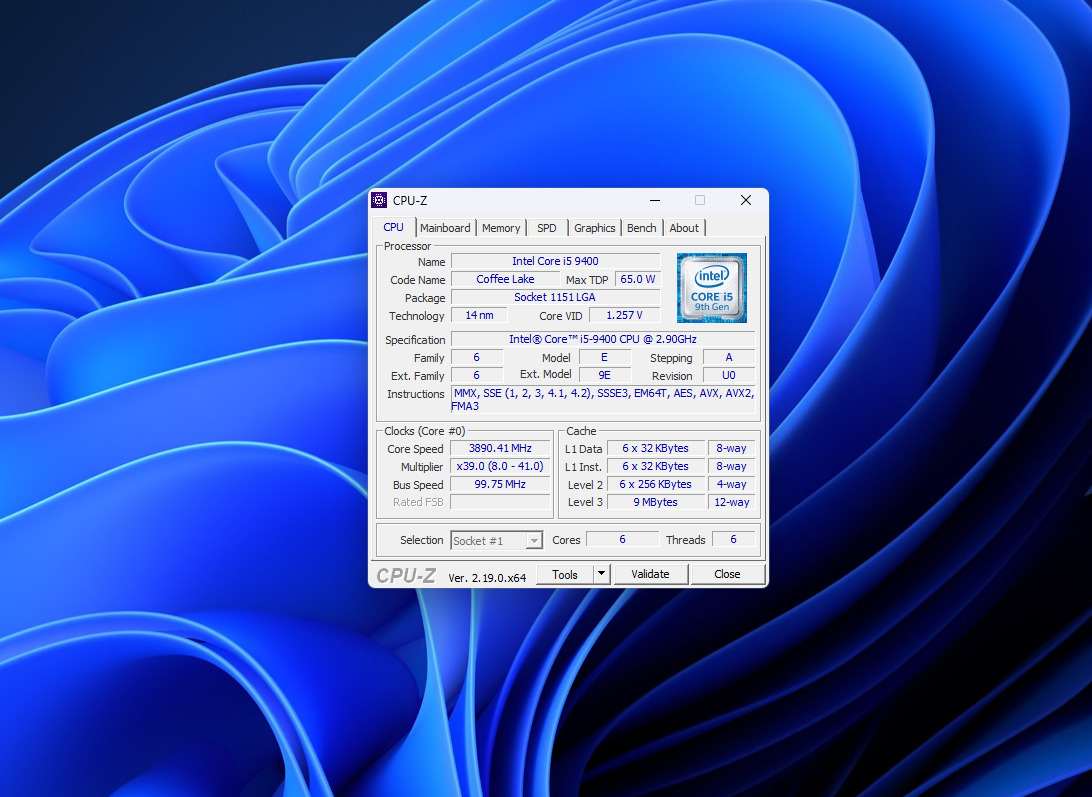Click the L1 Inst. value 6 x 32 KBytes

655,467
